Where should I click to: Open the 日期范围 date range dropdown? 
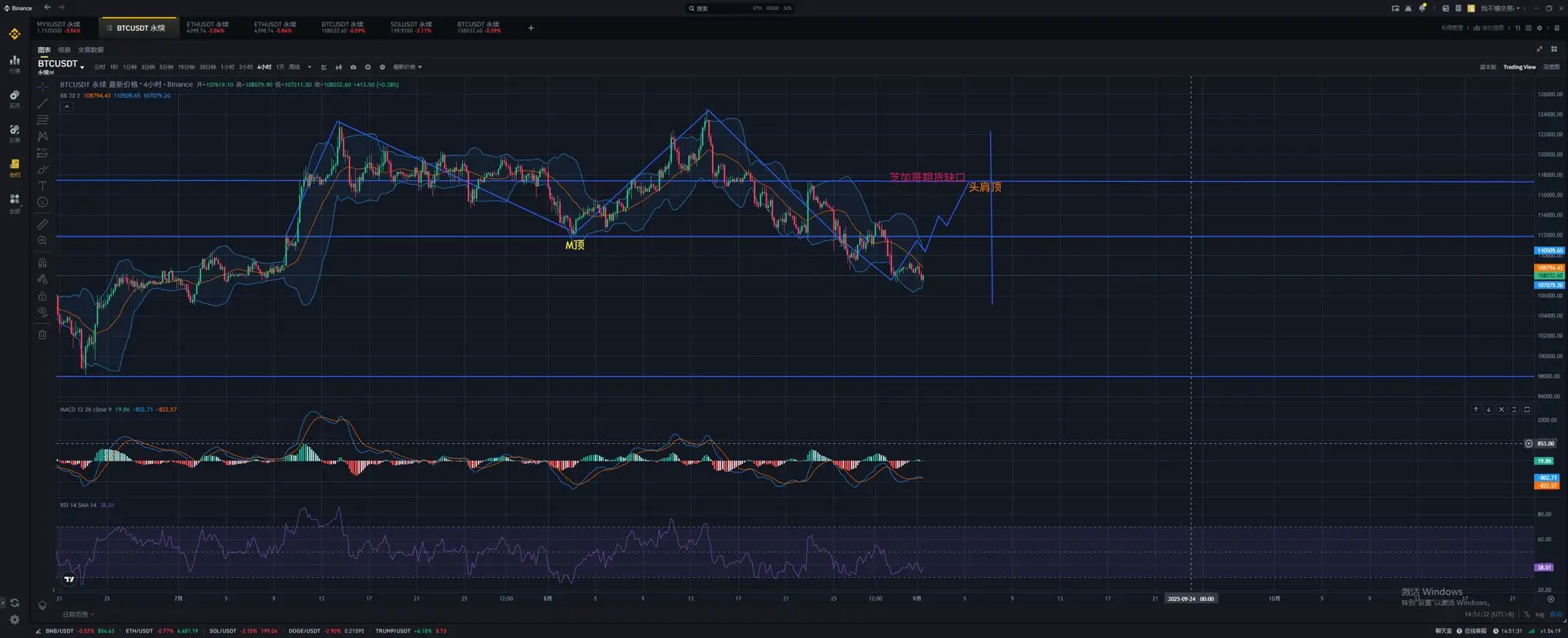(79, 614)
